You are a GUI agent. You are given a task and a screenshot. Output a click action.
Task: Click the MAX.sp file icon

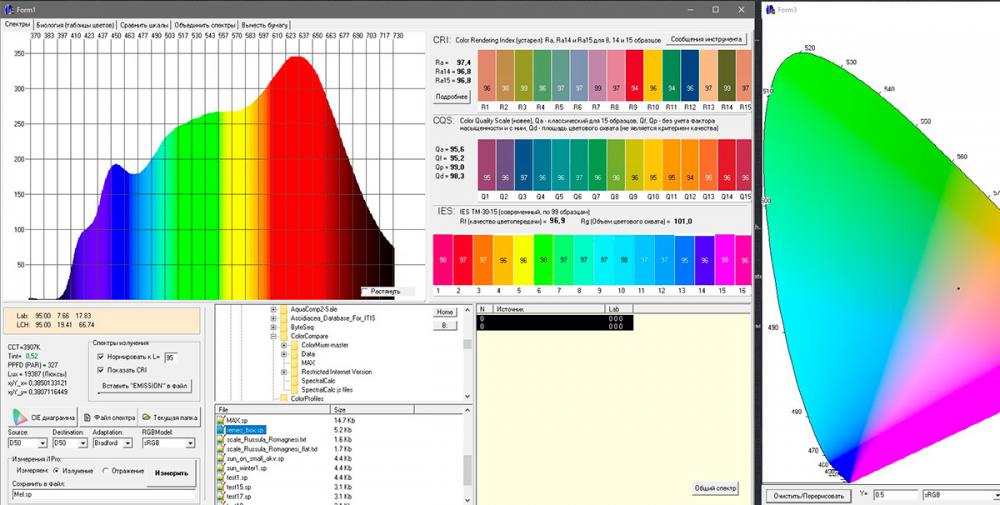tap(221, 421)
